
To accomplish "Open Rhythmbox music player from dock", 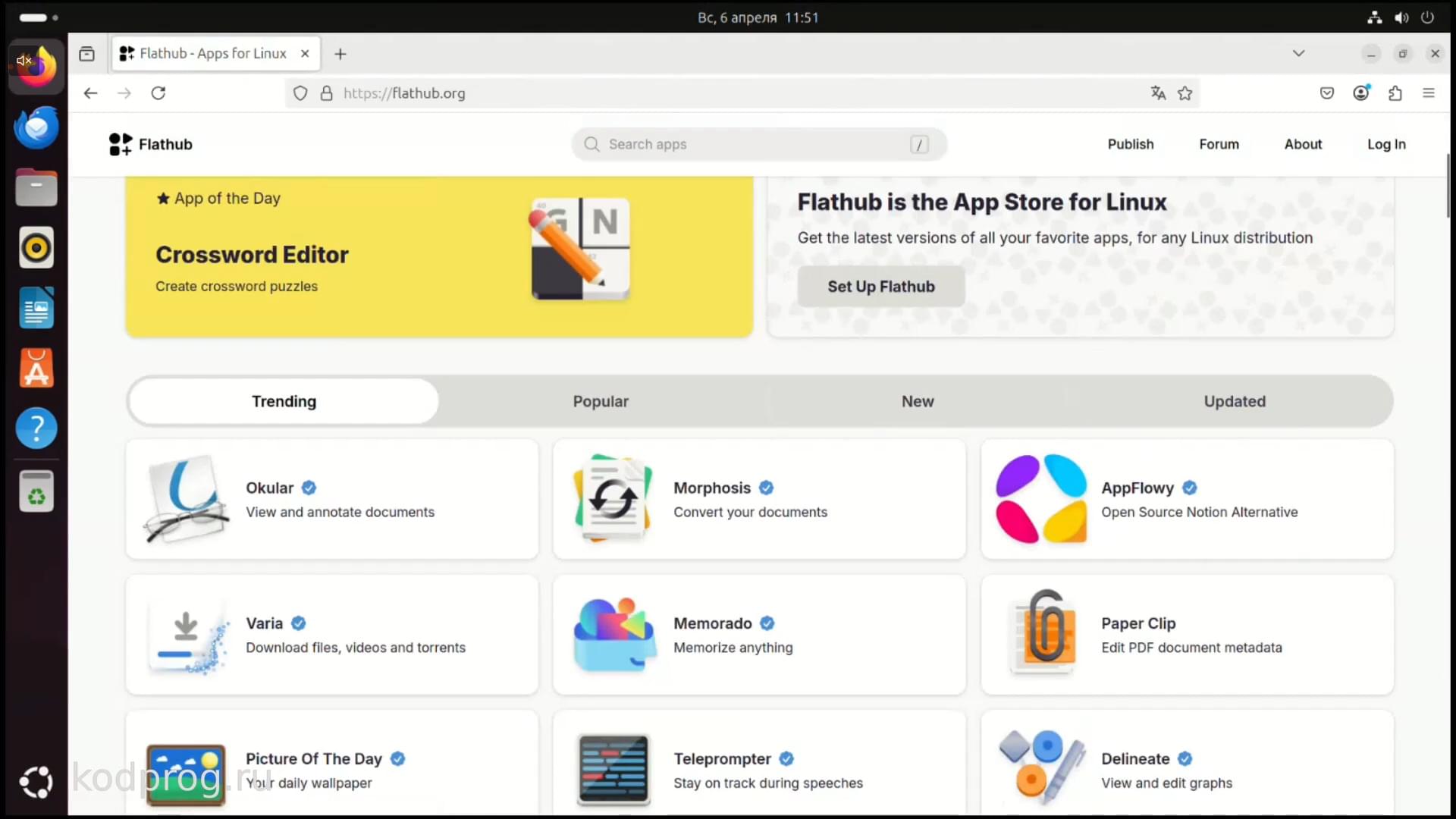I will [36, 248].
